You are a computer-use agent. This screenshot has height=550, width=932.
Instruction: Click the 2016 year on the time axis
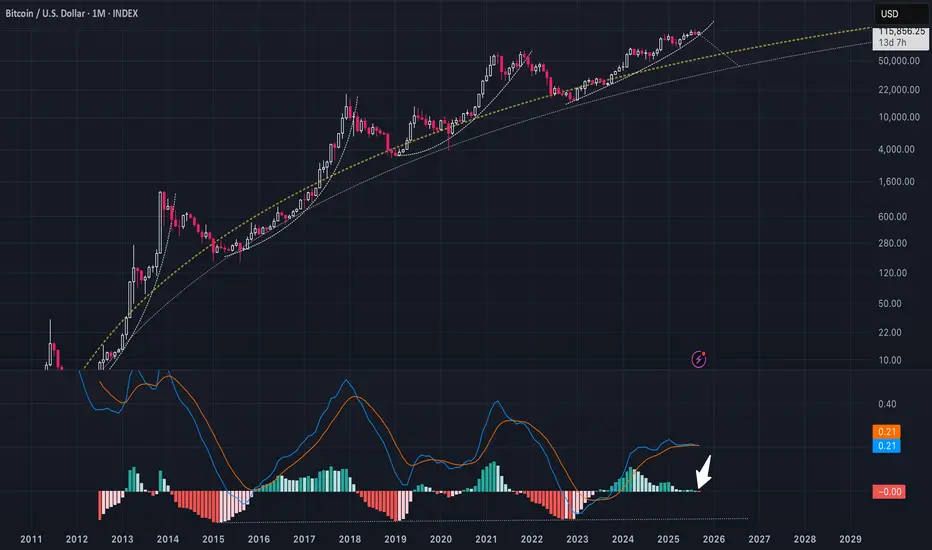259,539
